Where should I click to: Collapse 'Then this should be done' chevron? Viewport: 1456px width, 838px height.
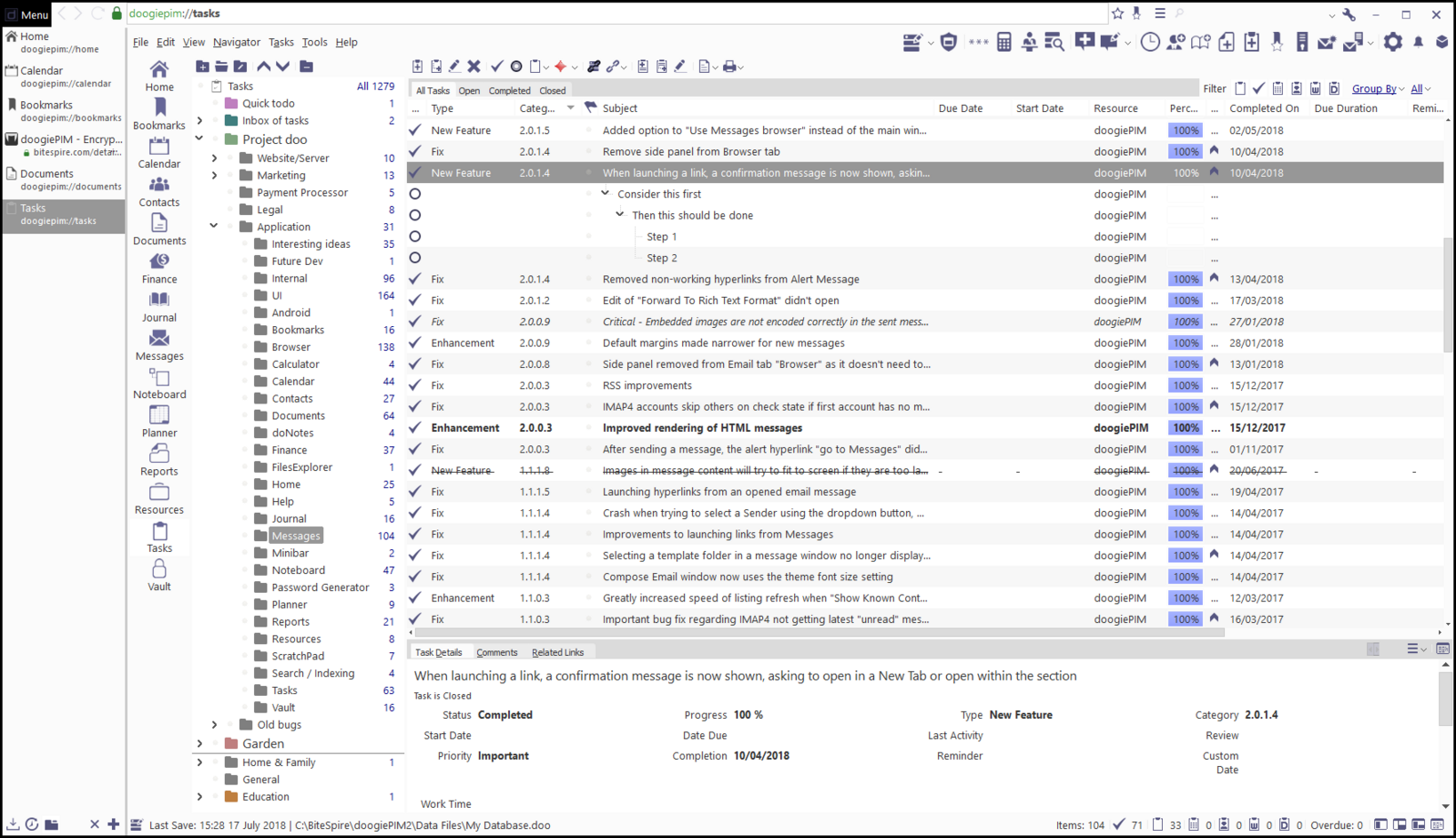point(620,215)
